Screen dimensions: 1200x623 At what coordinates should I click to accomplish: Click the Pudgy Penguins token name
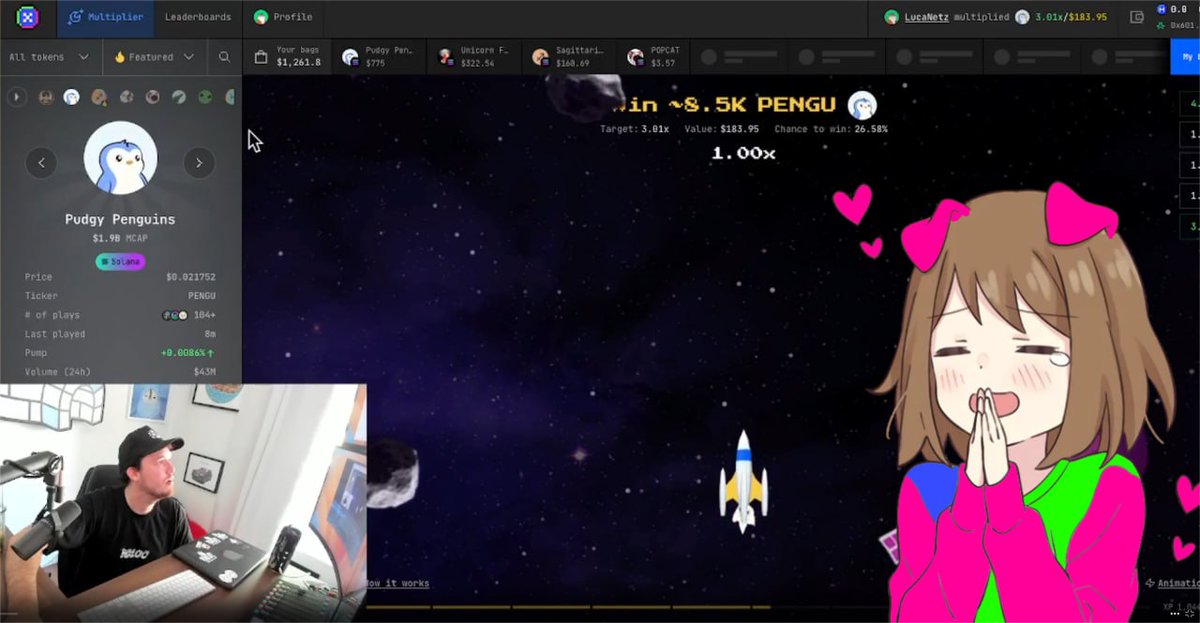click(x=120, y=219)
